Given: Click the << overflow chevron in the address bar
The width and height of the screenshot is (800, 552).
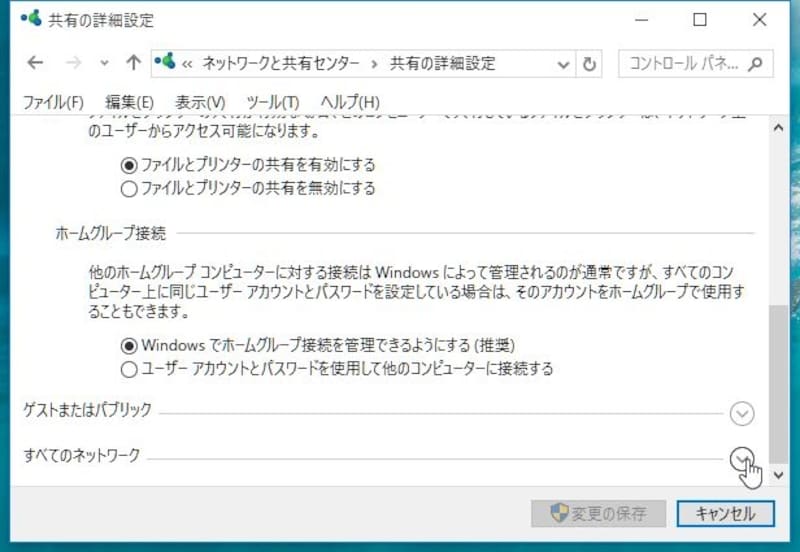Looking at the screenshot, I should coord(187,64).
